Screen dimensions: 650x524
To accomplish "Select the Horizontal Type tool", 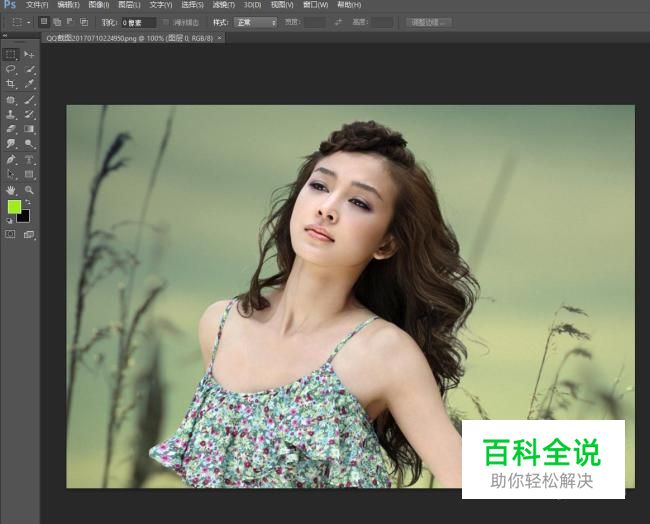I will 29,159.
